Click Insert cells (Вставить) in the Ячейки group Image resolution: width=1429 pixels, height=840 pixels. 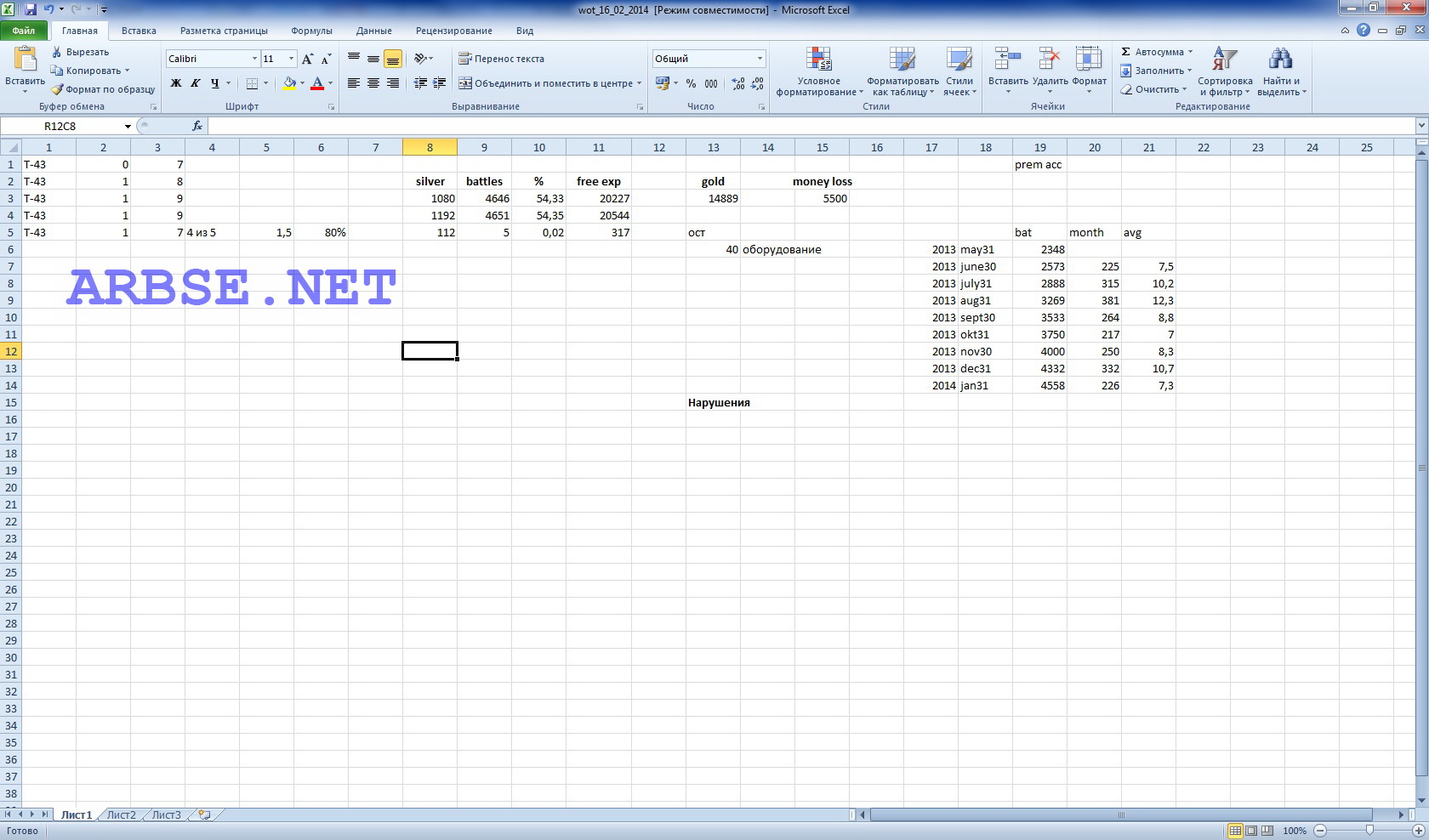(x=1008, y=70)
